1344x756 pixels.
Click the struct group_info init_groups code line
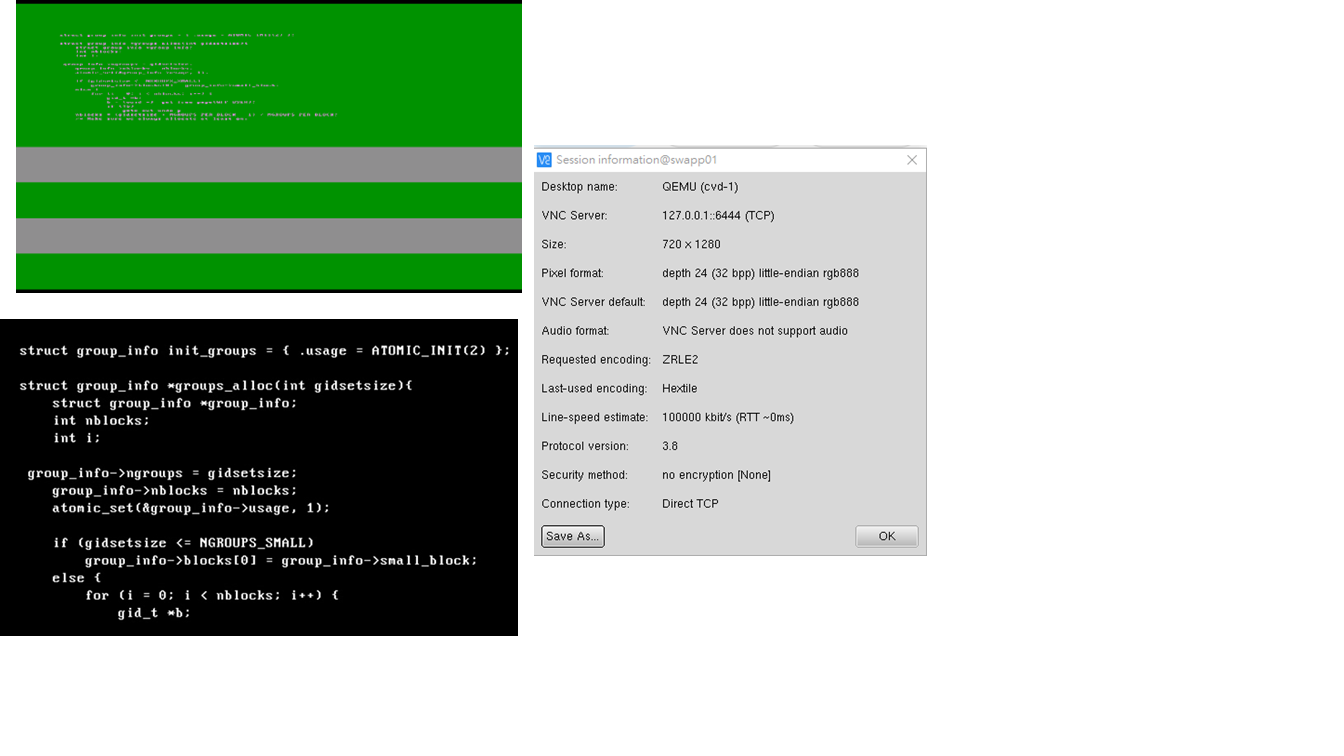pyautogui.click(x=265, y=351)
